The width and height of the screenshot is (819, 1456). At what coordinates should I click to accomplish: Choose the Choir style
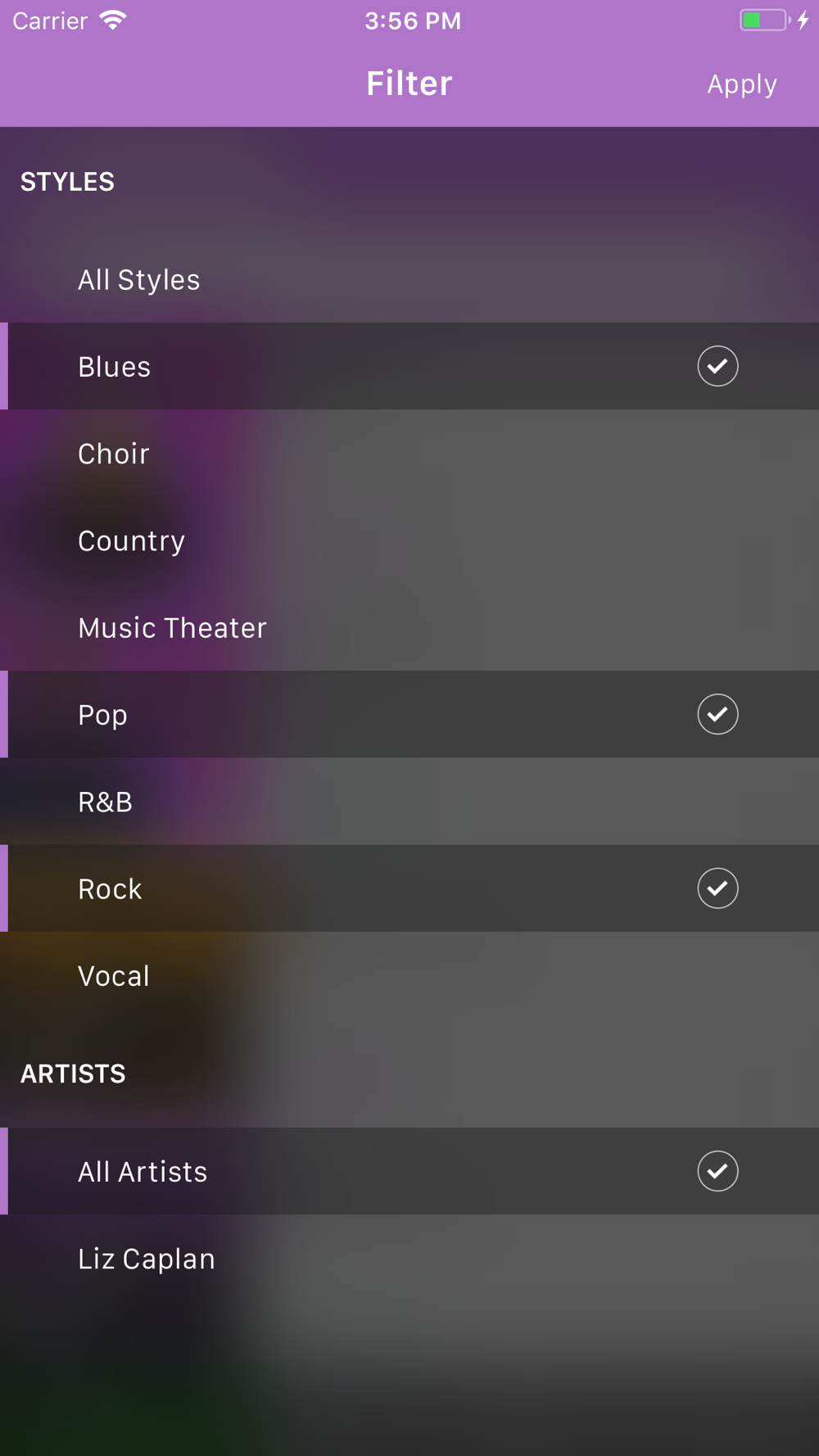point(114,454)
